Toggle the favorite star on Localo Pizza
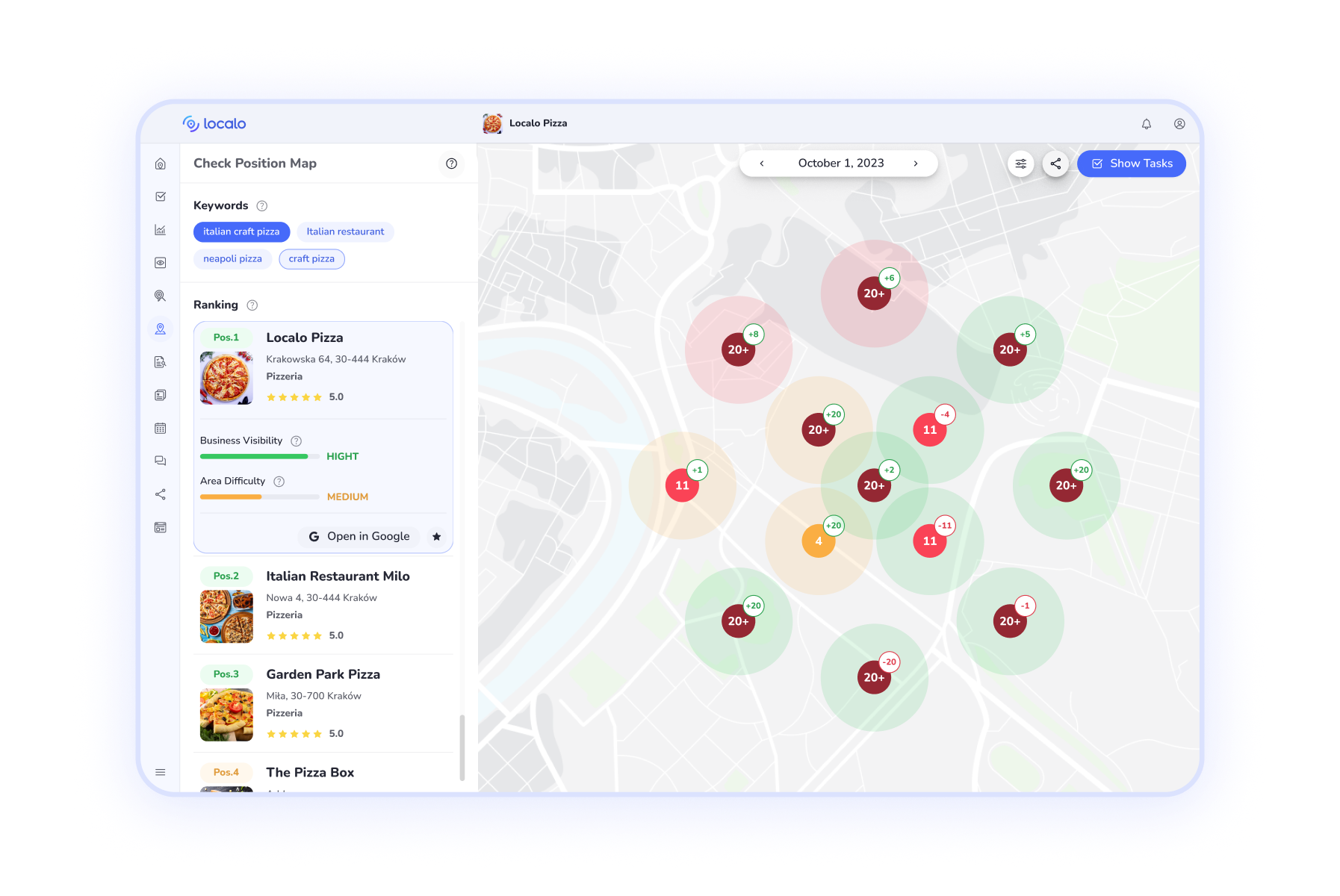 coord(437,537)
